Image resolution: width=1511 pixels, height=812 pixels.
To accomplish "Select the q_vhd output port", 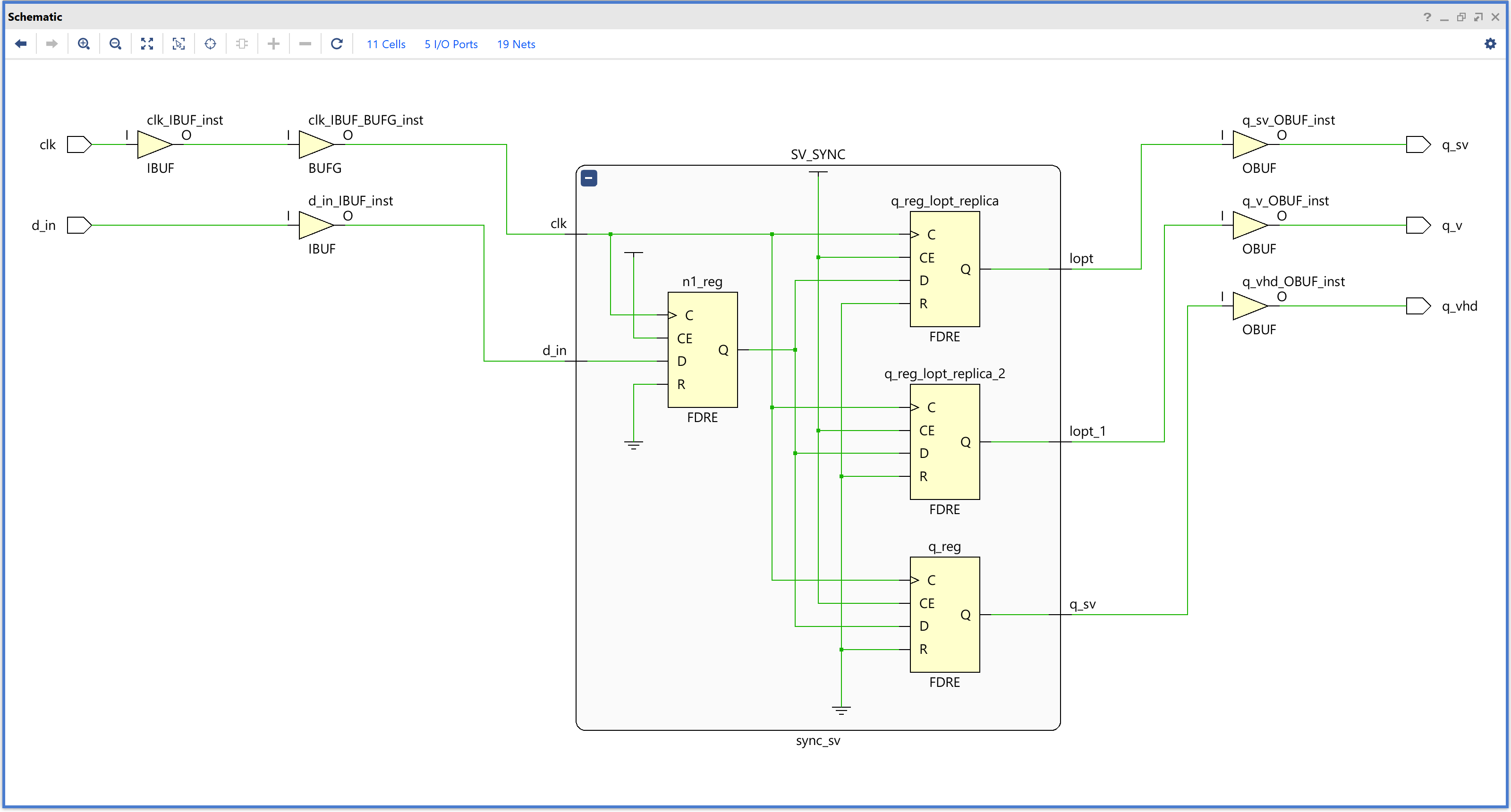I will (x=1418, y=306).
